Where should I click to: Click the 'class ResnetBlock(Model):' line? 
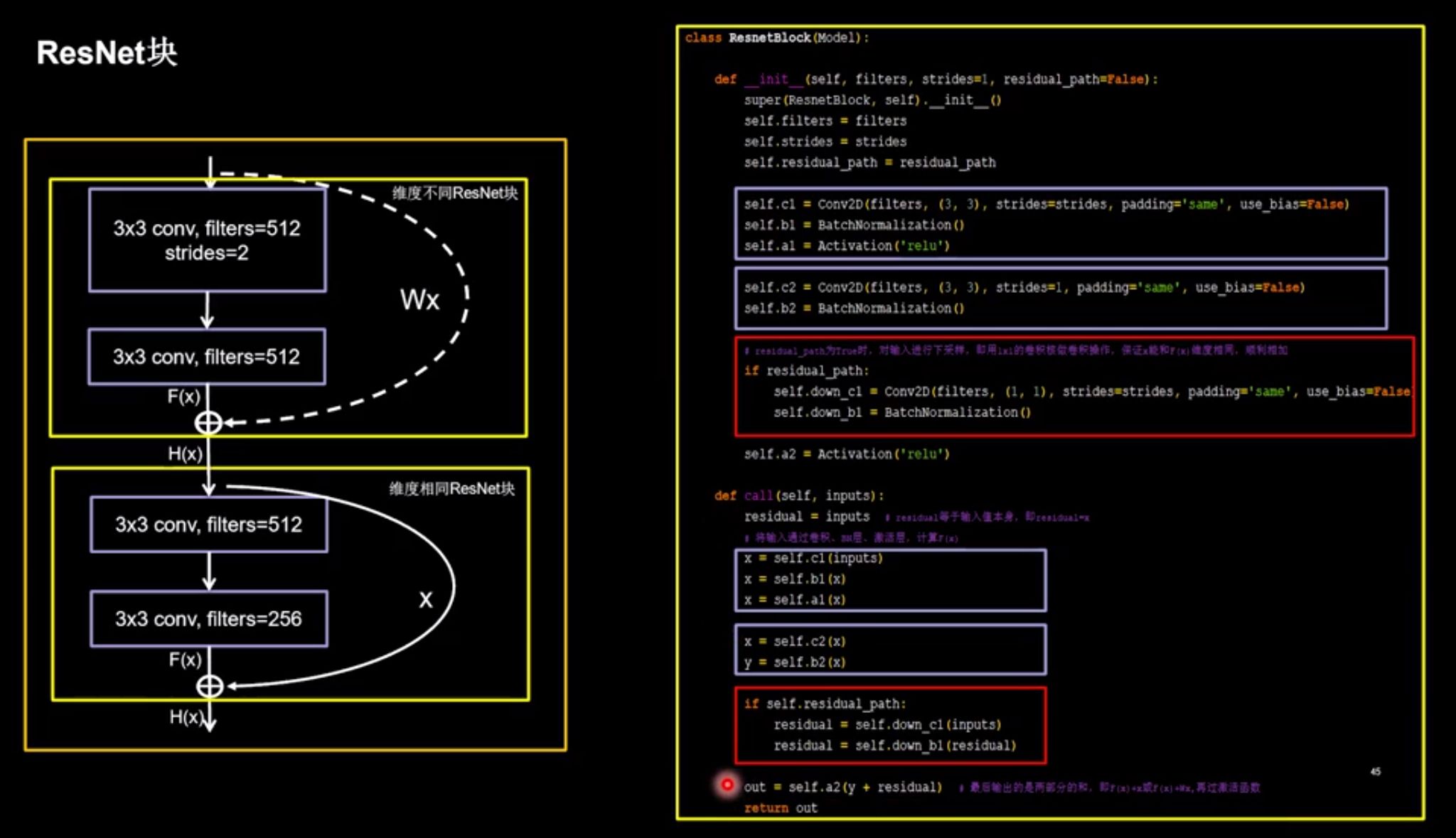(777, 38)
